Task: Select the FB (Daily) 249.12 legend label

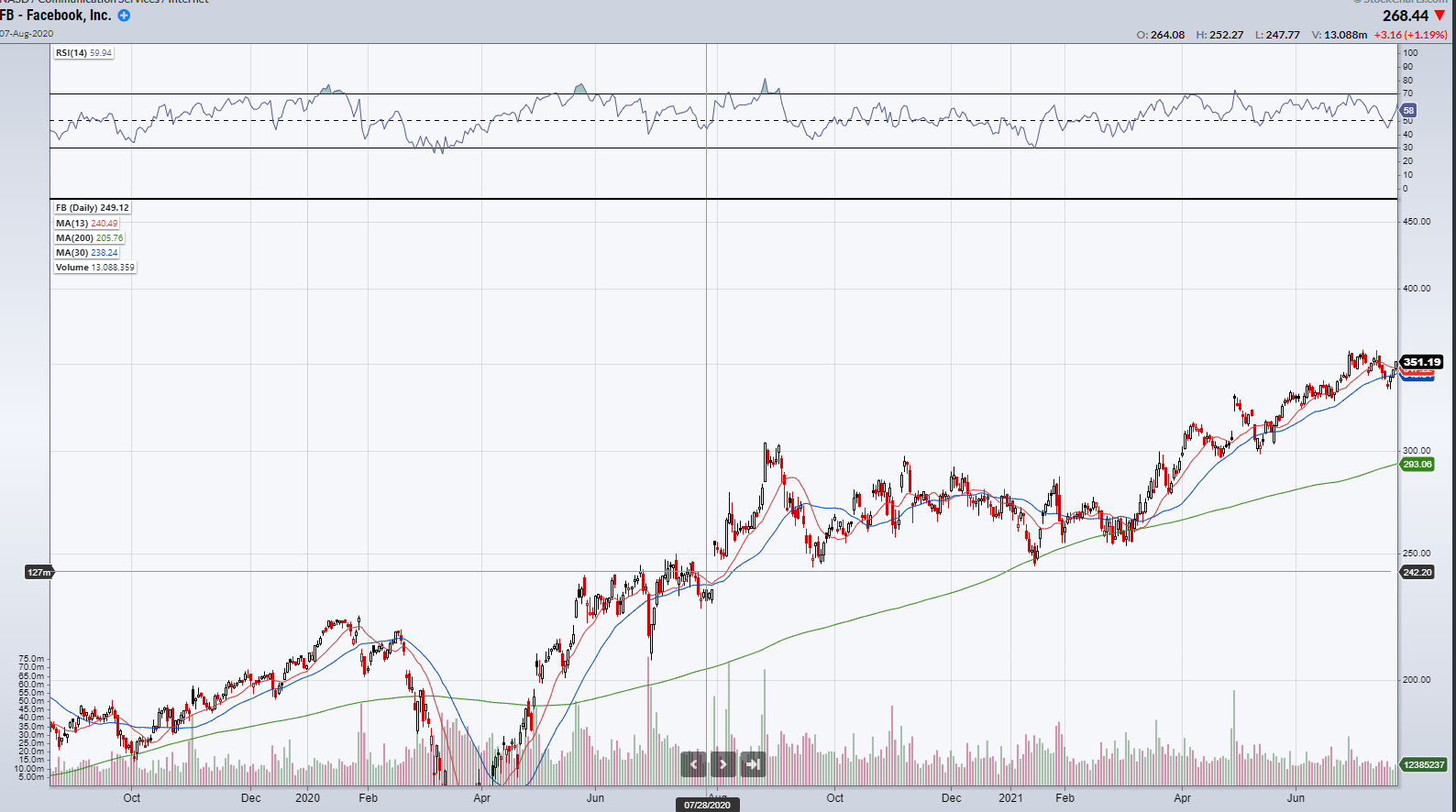Action: 92,208
